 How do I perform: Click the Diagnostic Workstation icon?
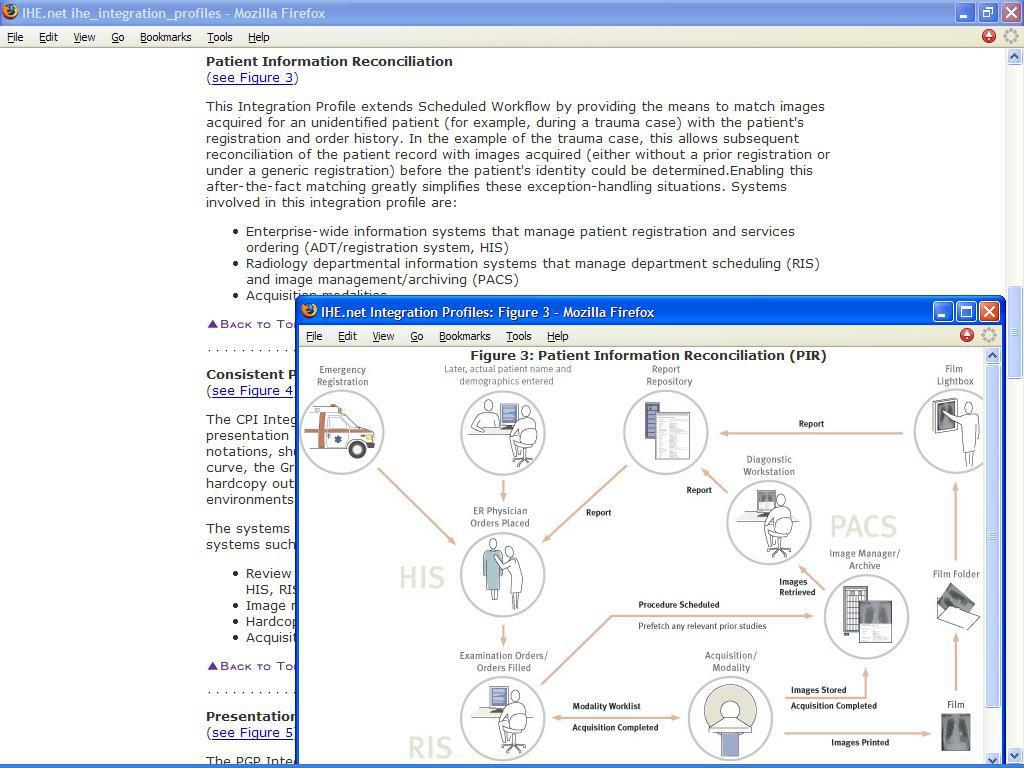(x=769, y=522)
